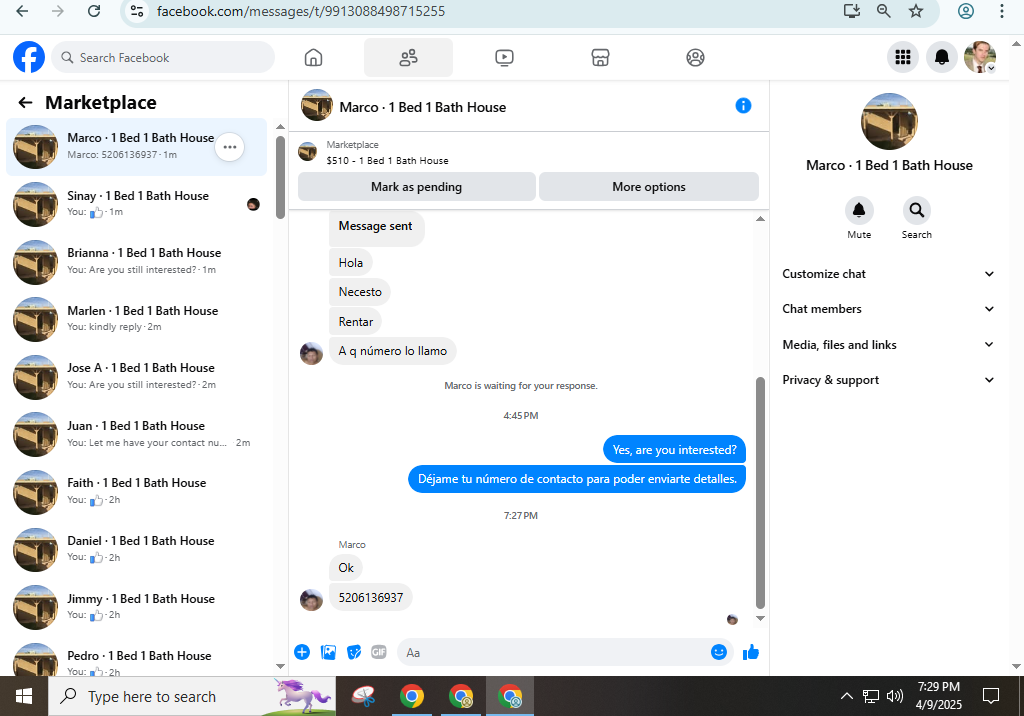Click the chat messages scrollbar
Image resolution: width=1024 pixels, height=716 pixels.
point(760,493)
